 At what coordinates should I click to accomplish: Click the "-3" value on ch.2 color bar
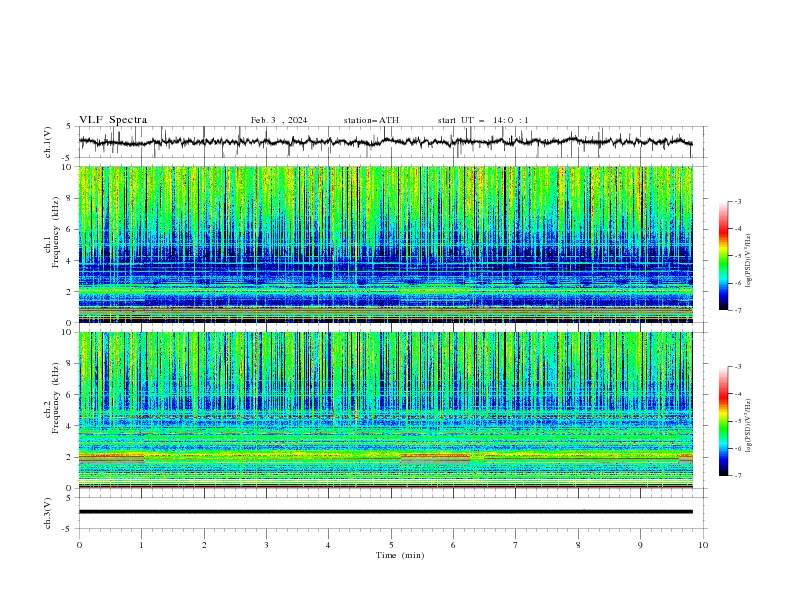[x=738, y=367]
